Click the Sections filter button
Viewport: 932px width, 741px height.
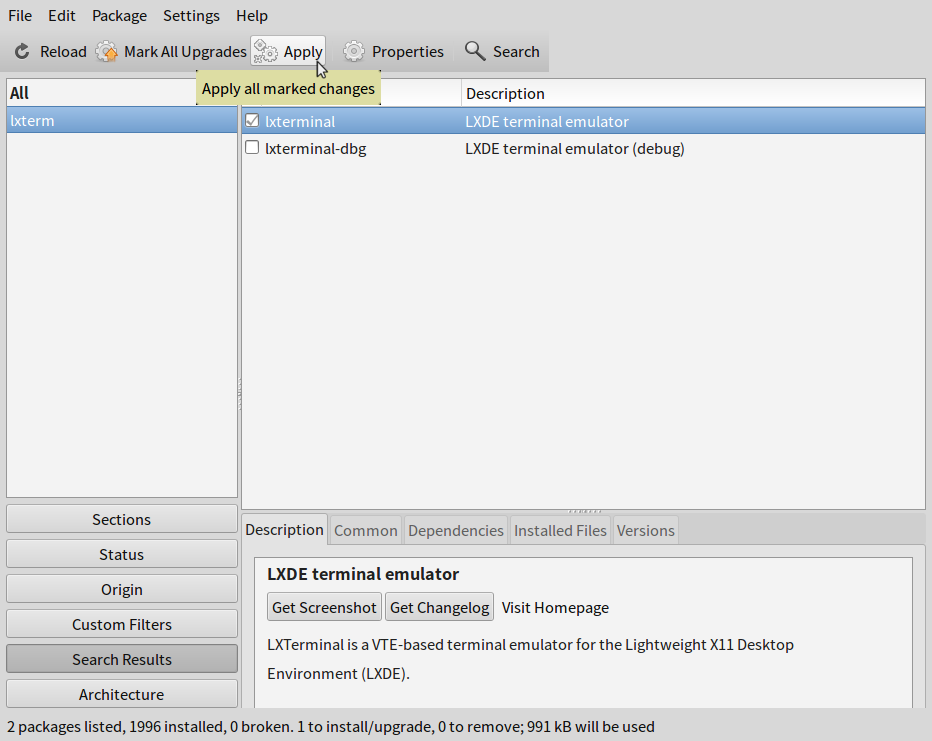[122, 519]
